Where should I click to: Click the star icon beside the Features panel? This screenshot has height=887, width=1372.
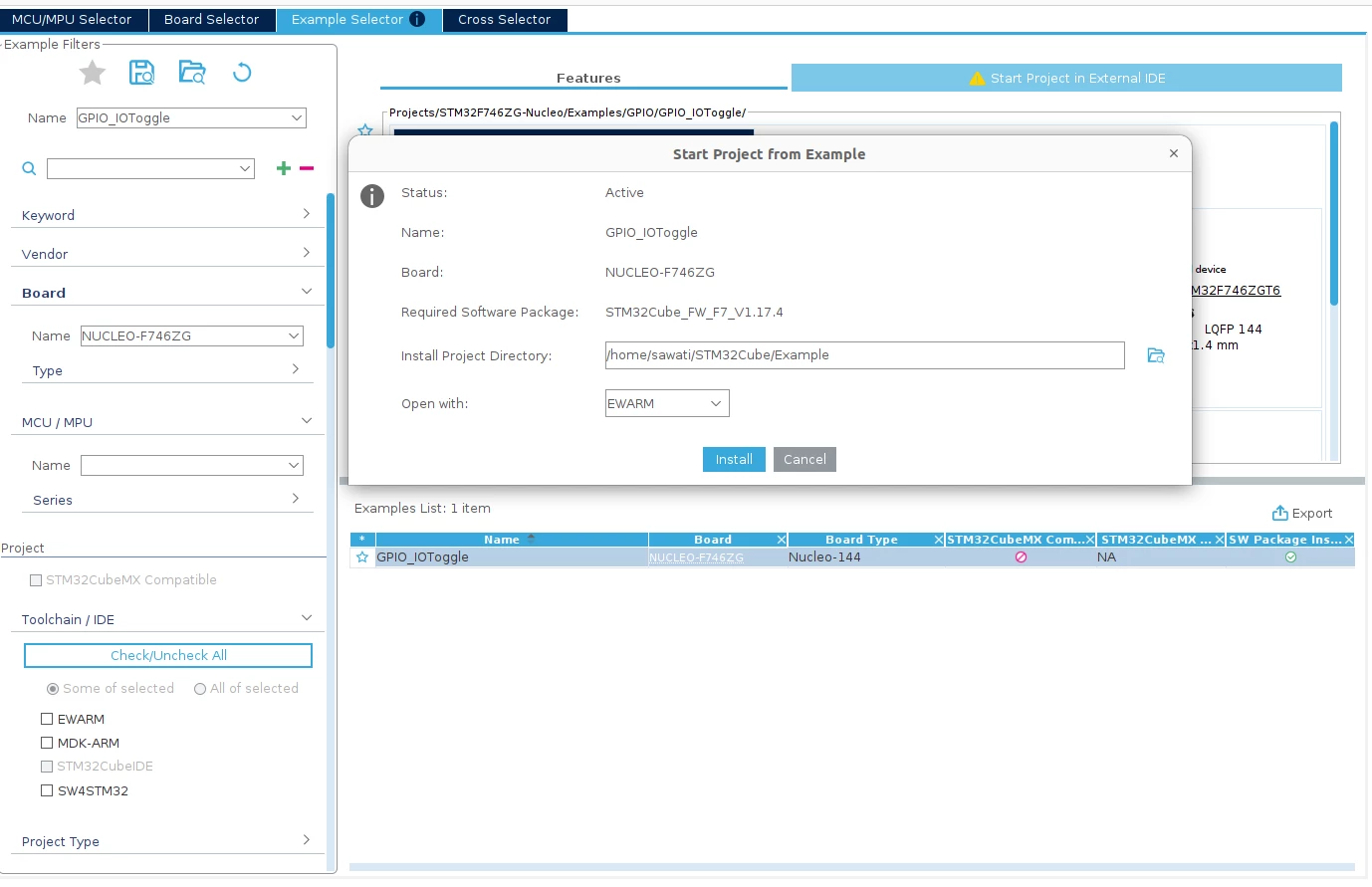tap(365, 129)
